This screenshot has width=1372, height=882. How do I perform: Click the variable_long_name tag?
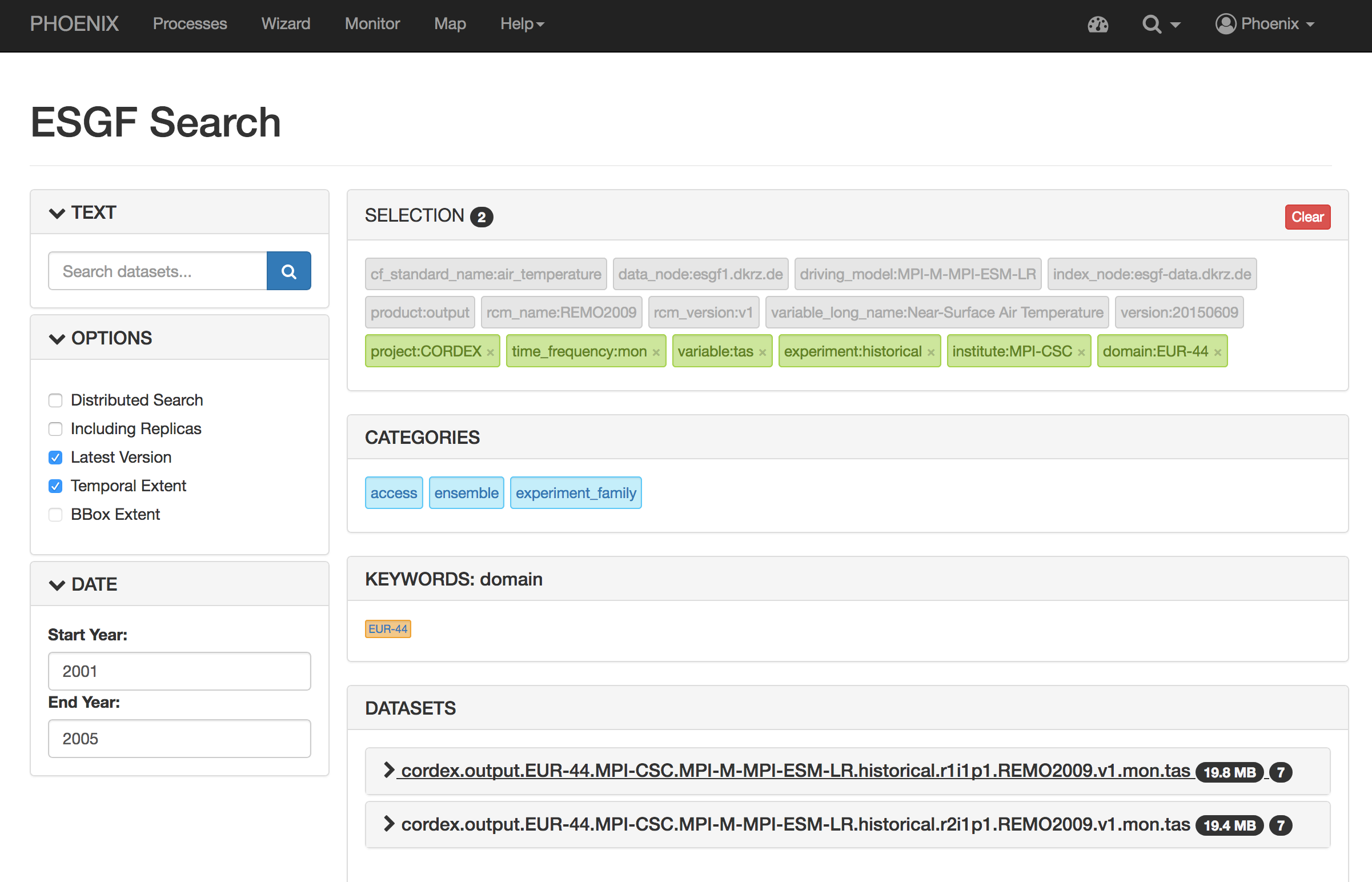pyautogui.click(x=937, y=312)
